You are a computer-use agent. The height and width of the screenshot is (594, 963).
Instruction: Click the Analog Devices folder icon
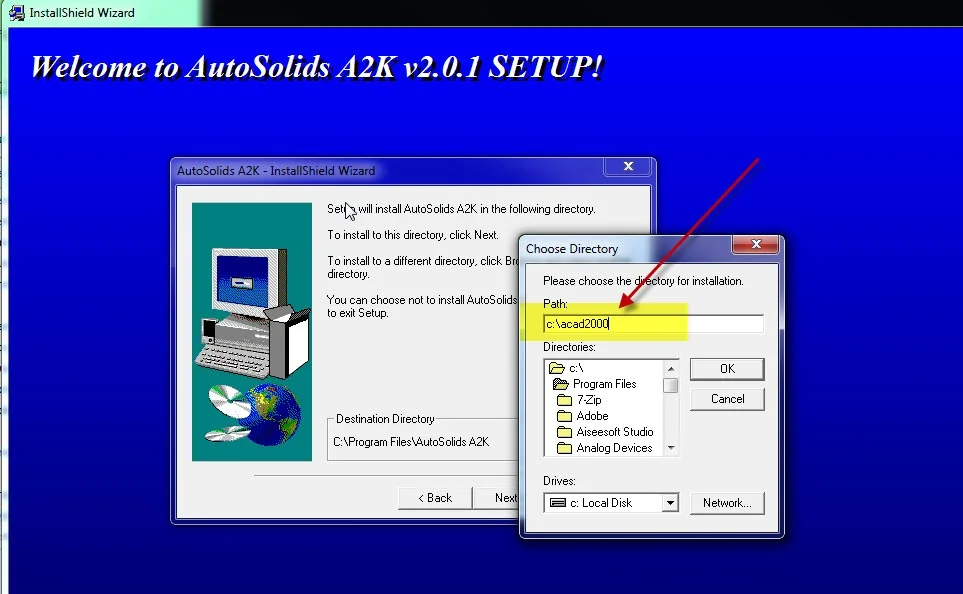(564, 448)
